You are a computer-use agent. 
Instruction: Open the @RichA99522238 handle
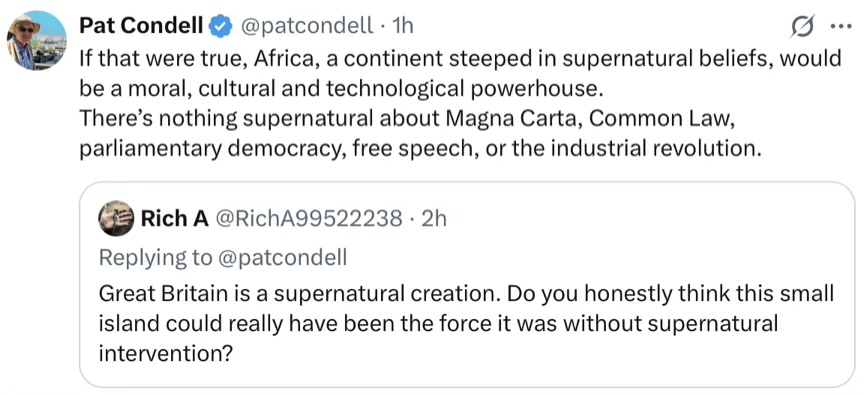(x=309, y=219)
